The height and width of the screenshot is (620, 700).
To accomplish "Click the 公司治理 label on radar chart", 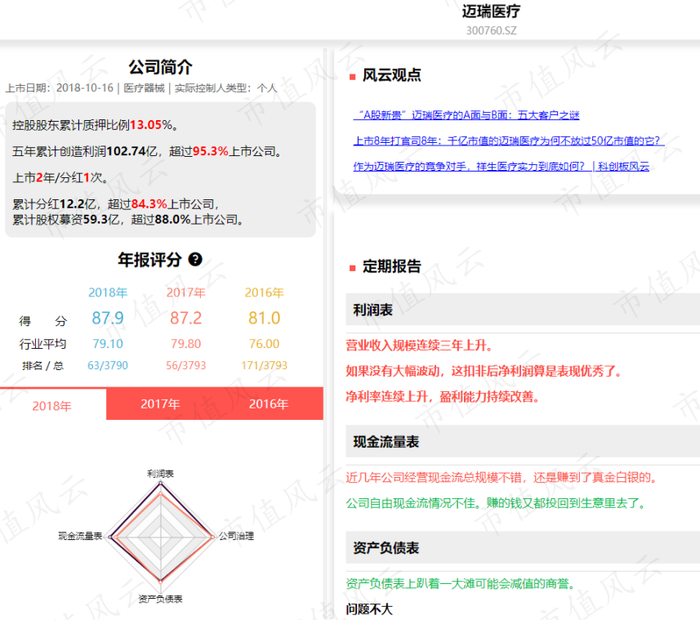I will coord(236,536).
